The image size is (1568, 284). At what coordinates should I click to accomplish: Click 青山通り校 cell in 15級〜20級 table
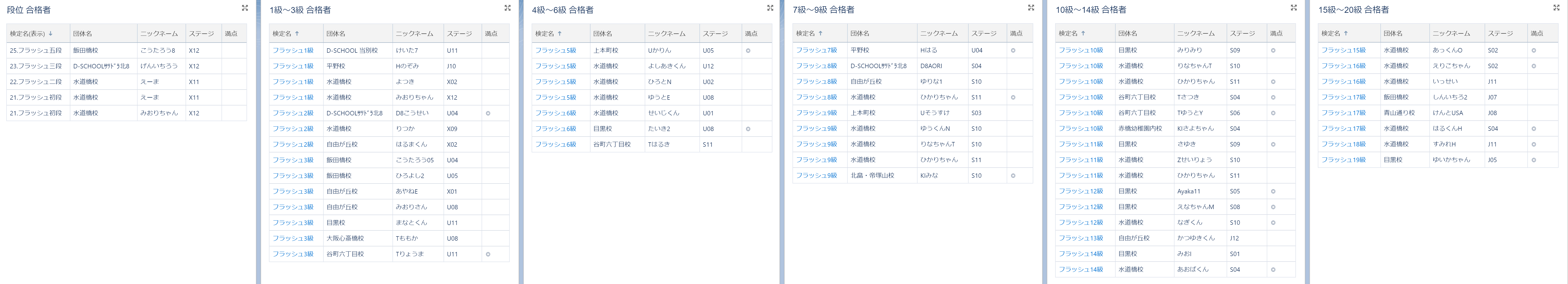click(x=1404, y=113)
